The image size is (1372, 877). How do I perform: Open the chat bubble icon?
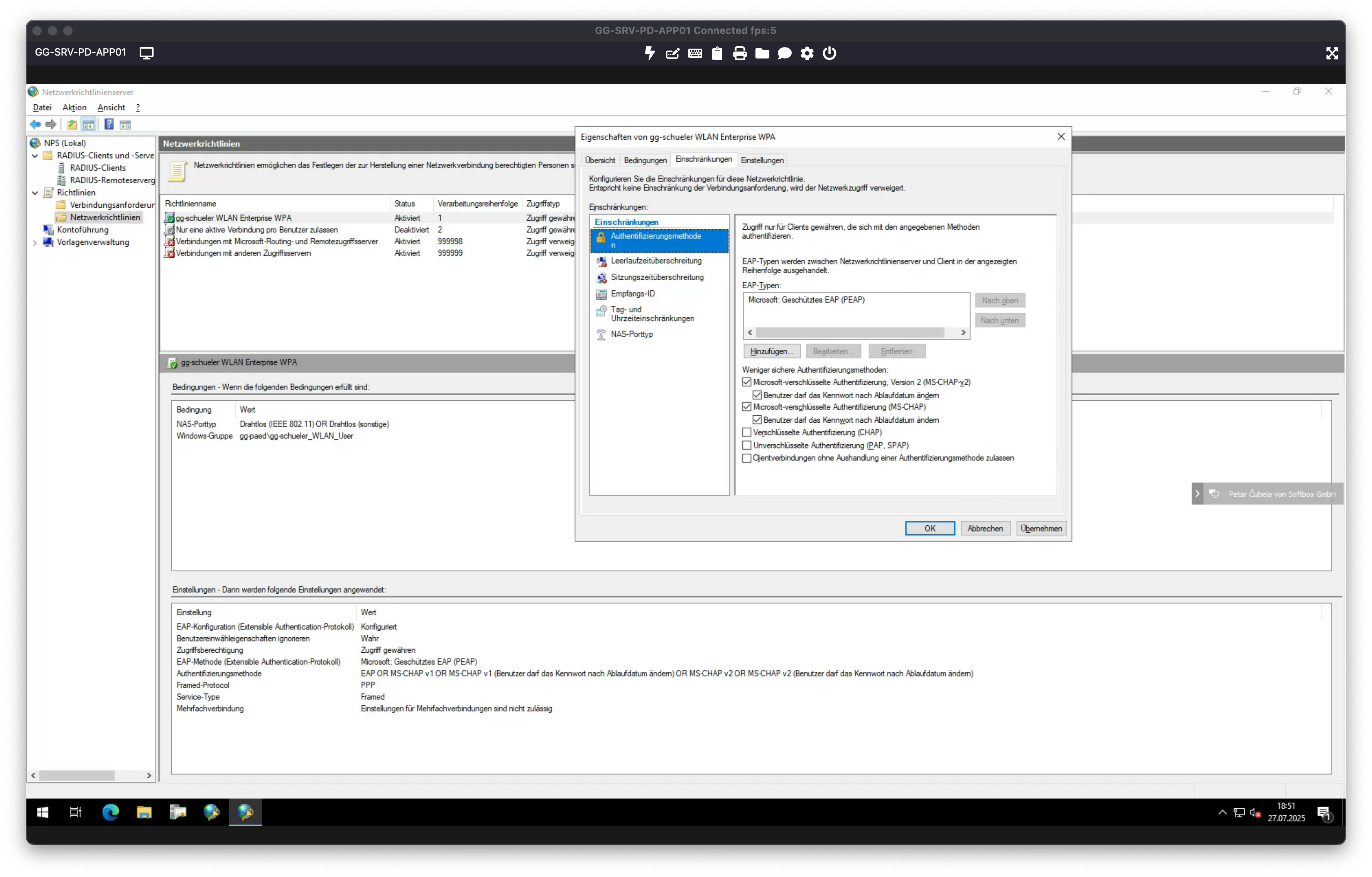(784, 54)
